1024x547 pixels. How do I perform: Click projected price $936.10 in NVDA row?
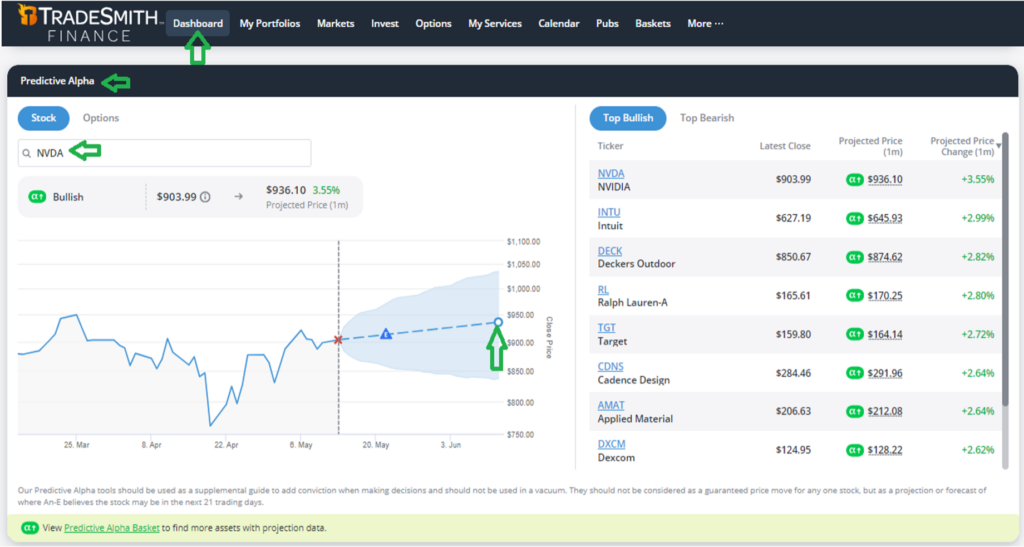(x=885, y=180)
